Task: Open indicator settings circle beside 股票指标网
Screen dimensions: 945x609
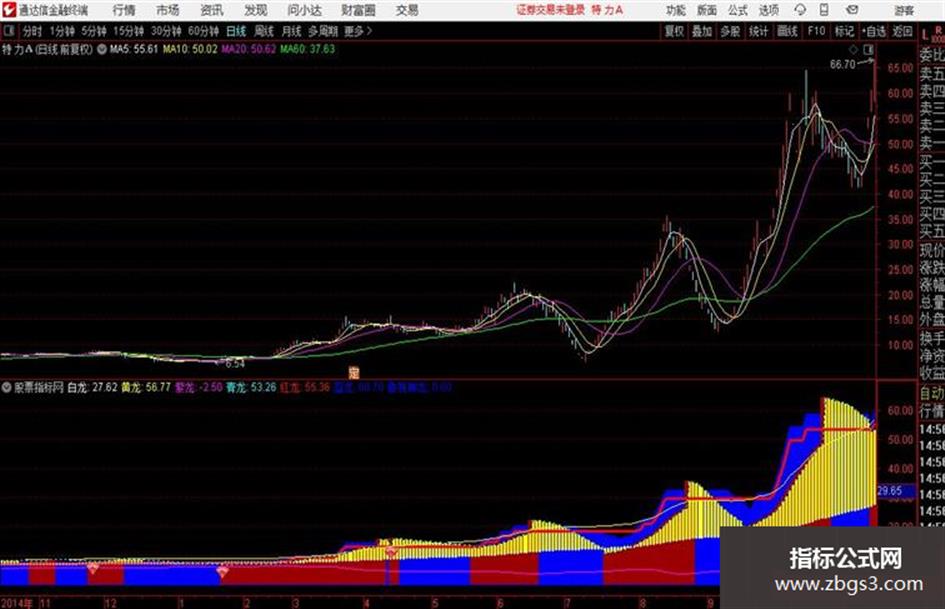Action: coord(7,387)
